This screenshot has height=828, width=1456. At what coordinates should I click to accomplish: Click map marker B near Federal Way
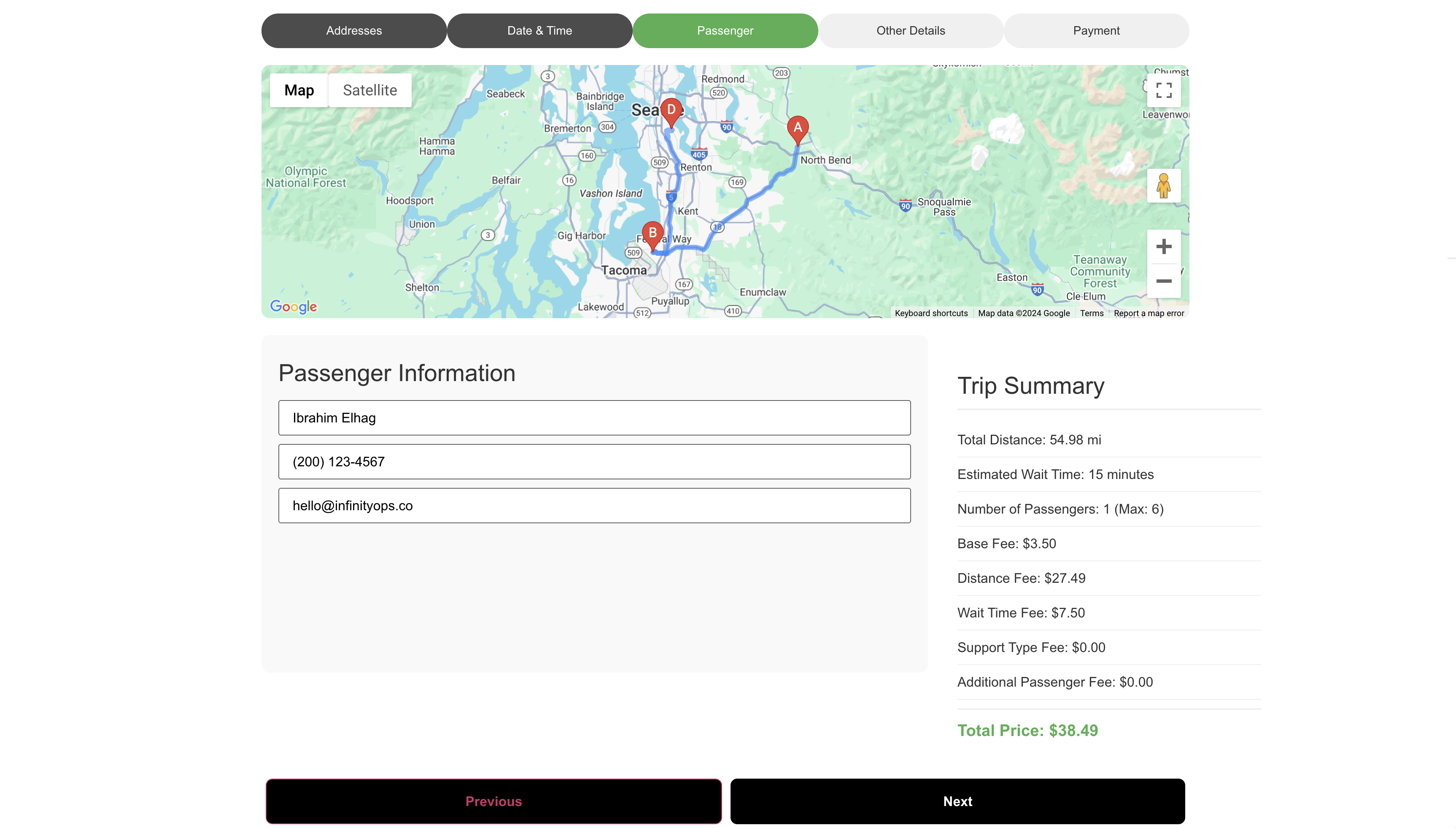point(653,236)
